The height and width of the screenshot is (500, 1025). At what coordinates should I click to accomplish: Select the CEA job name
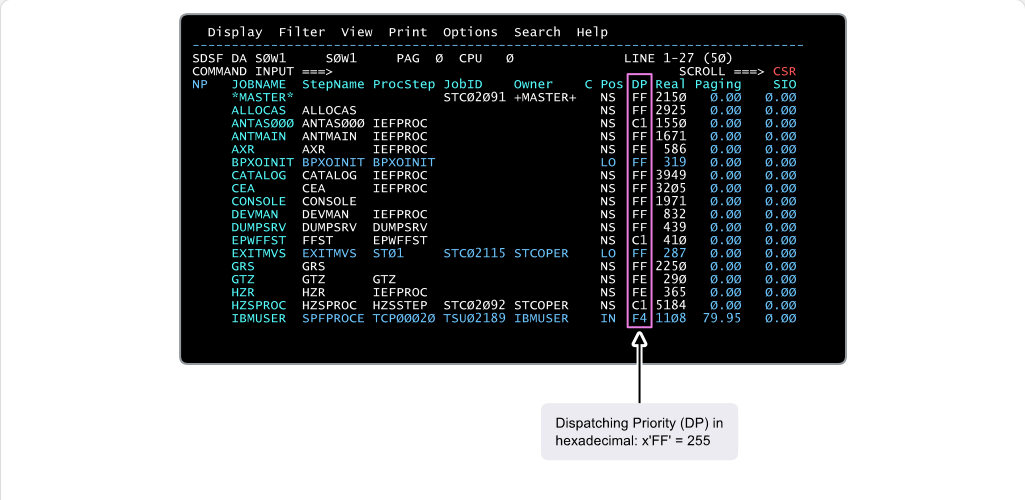point(243,188)
